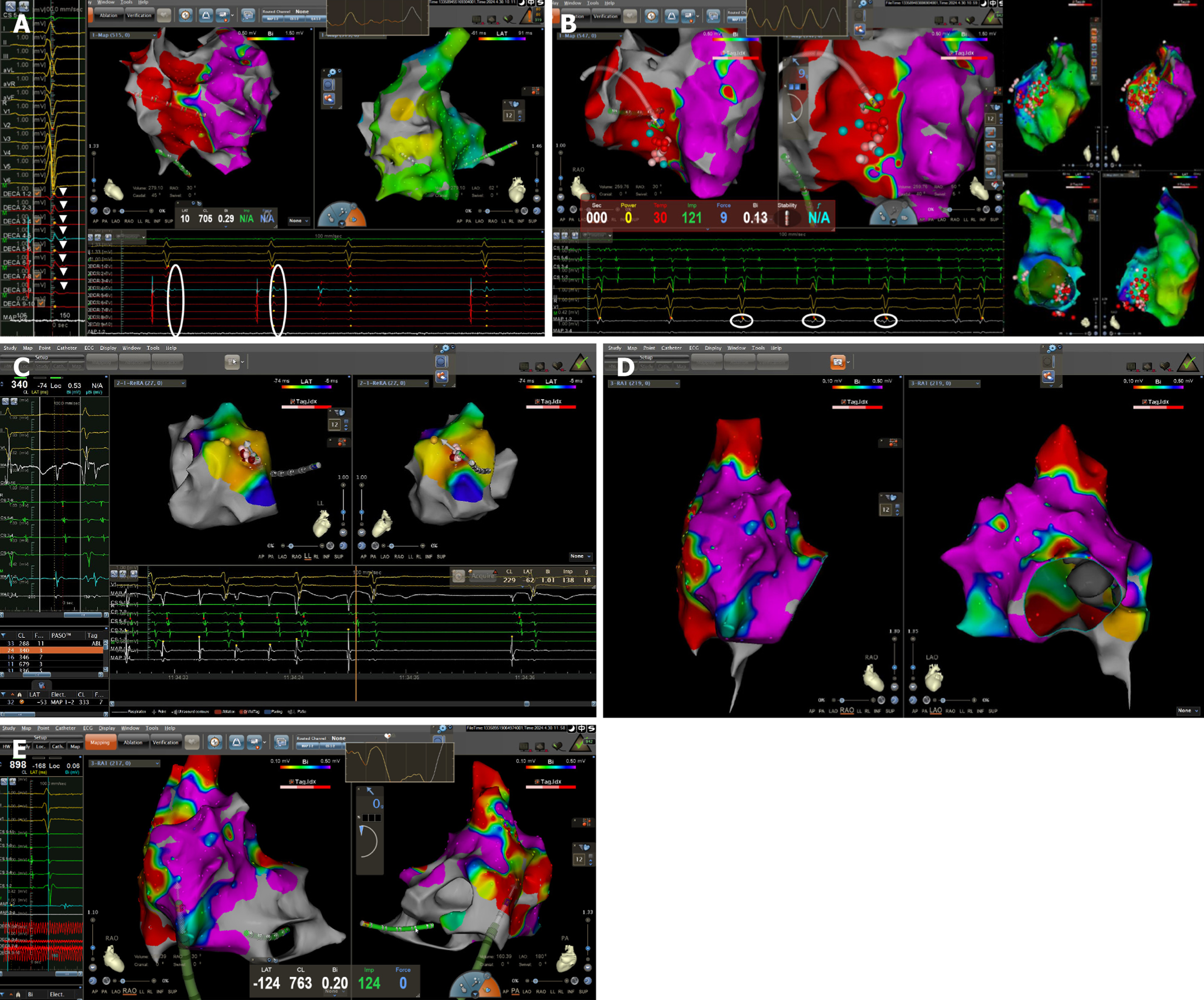Click the orange screenshot icon in panel D toolbar
This screenshot has width=1204, height=1000.
click(x=837, y=362)
